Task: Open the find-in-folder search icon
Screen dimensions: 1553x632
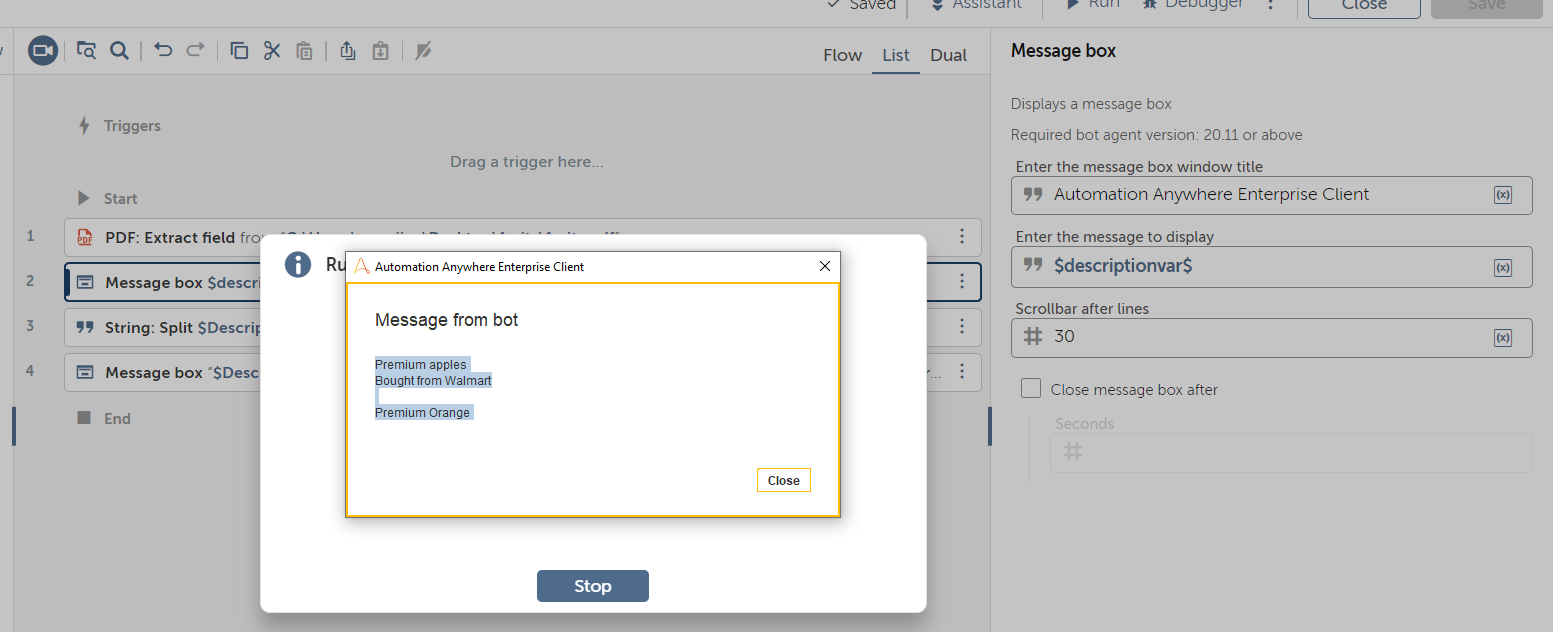Action: [x=86, y=51]
